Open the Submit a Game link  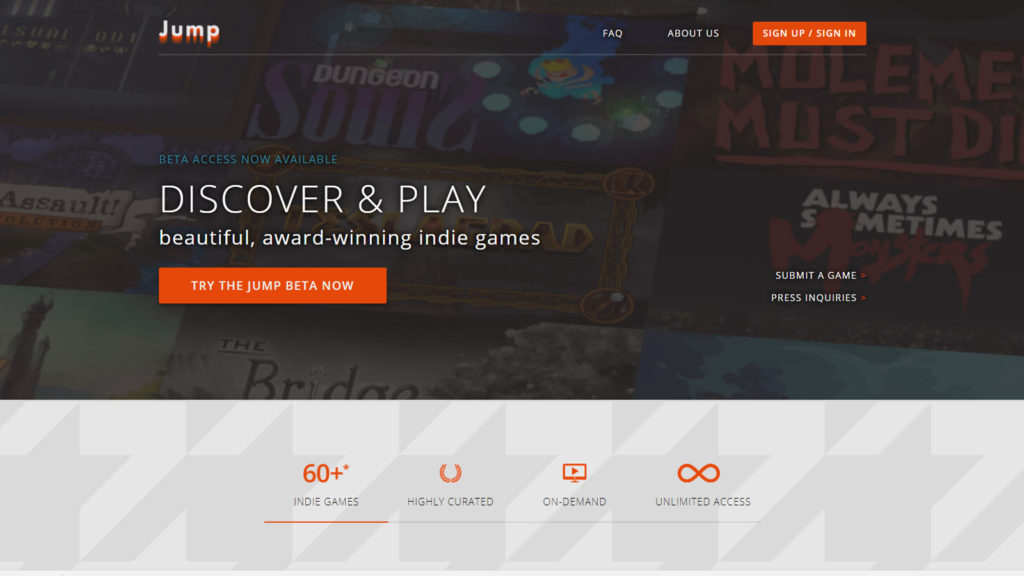820,276
